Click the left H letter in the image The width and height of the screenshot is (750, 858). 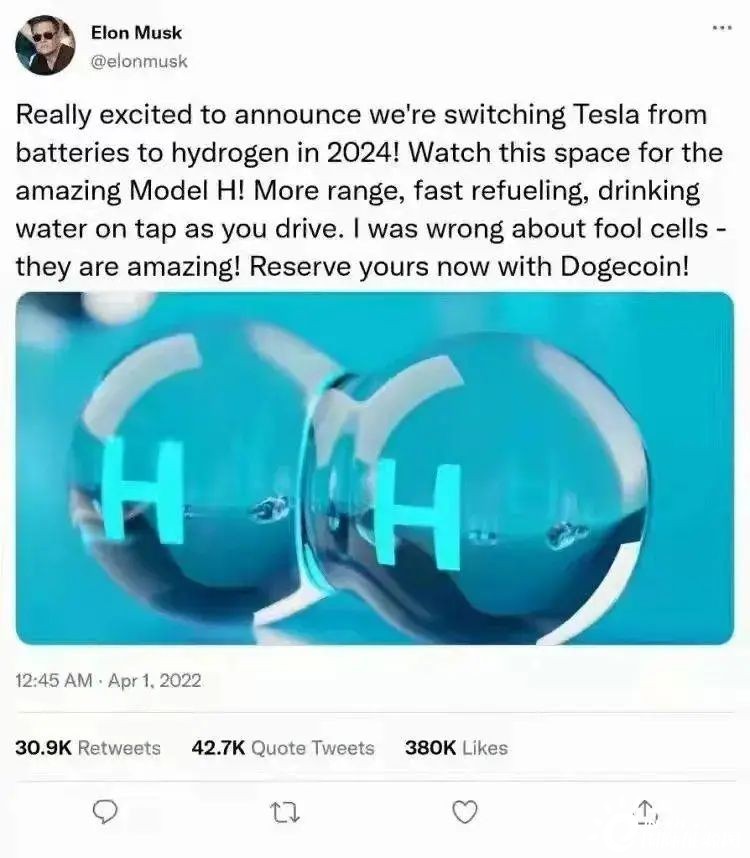pos(143,491)
